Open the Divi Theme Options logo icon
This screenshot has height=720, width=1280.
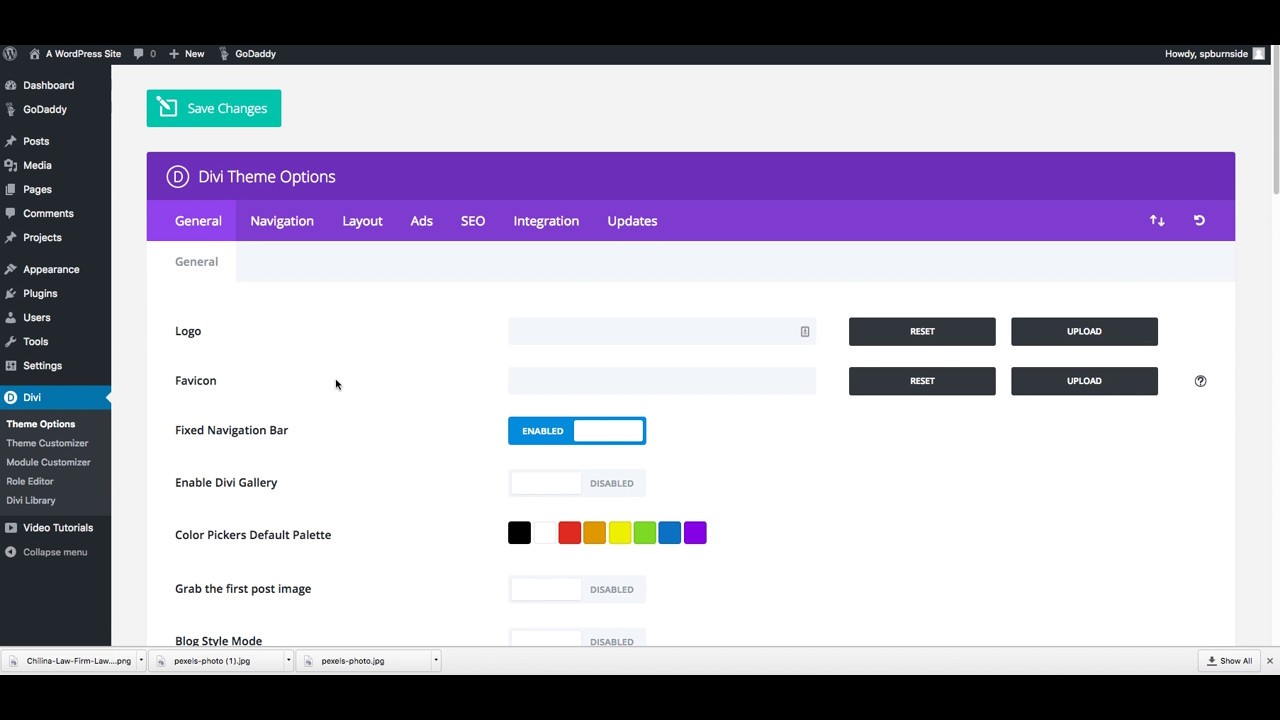177,176
